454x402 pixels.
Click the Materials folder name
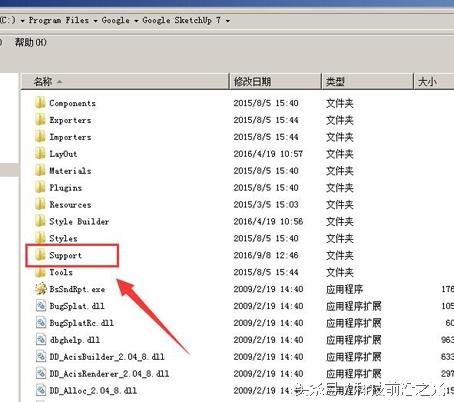(70, 171)
